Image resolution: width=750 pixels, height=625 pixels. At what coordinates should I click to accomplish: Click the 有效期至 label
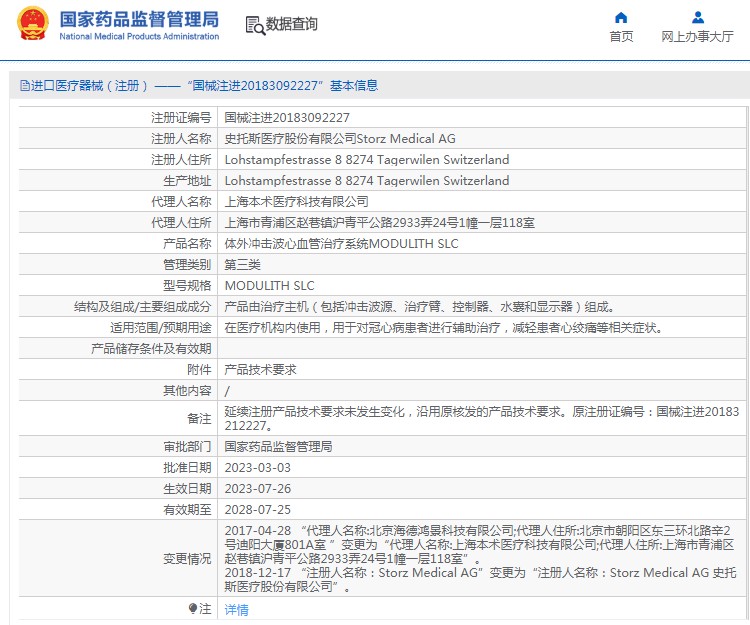(x=187, y=510)
